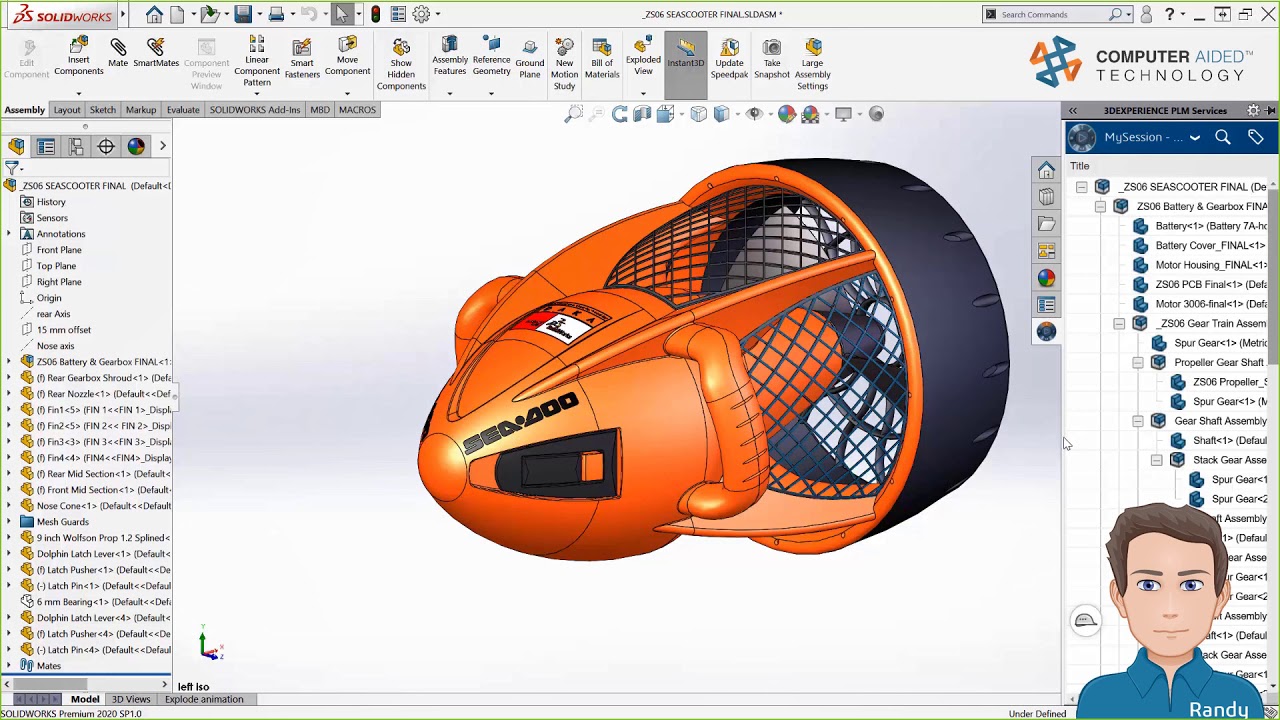The width and height of the screenshot is (1280, 720).
Task: Switch to Evaluate tab
Action: tap(183, 110)
